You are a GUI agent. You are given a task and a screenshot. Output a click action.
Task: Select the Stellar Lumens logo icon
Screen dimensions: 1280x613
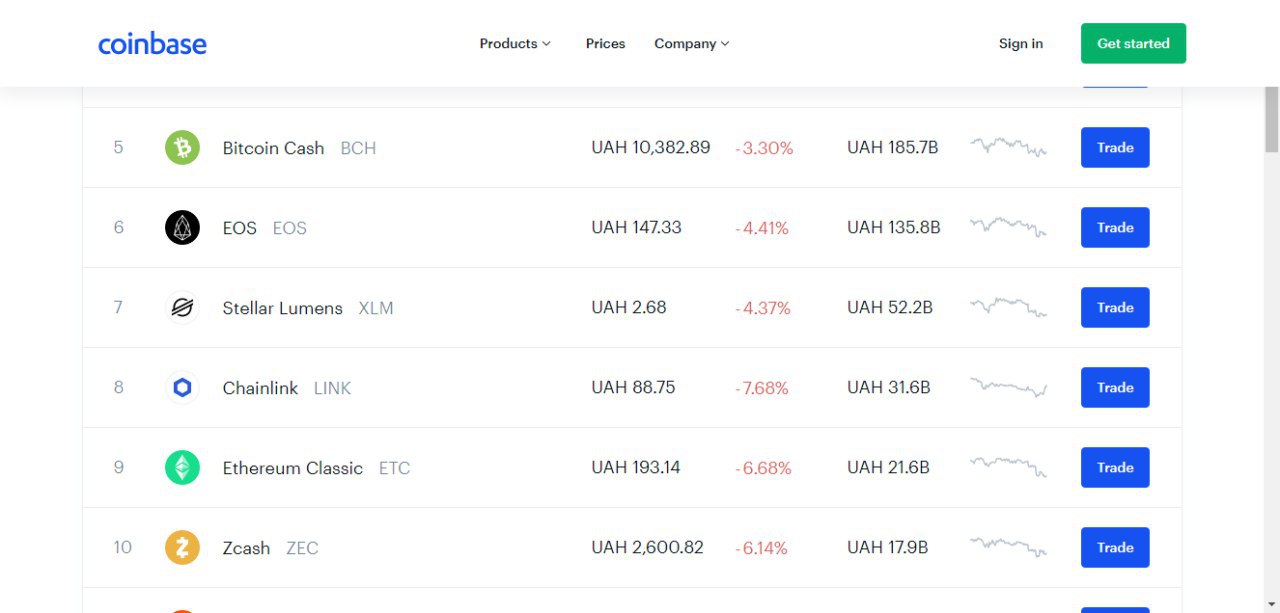[x=182, y=308]
